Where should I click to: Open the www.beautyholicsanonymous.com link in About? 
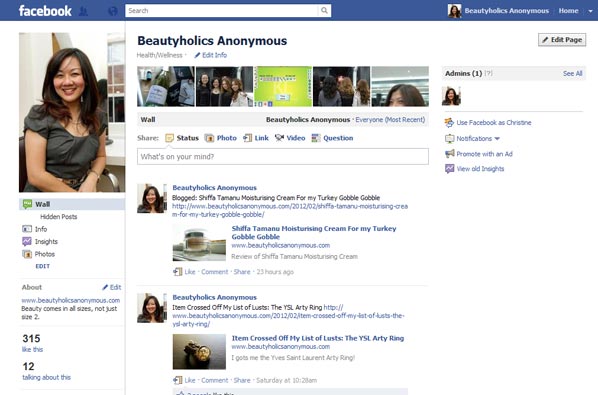[71, 300]
